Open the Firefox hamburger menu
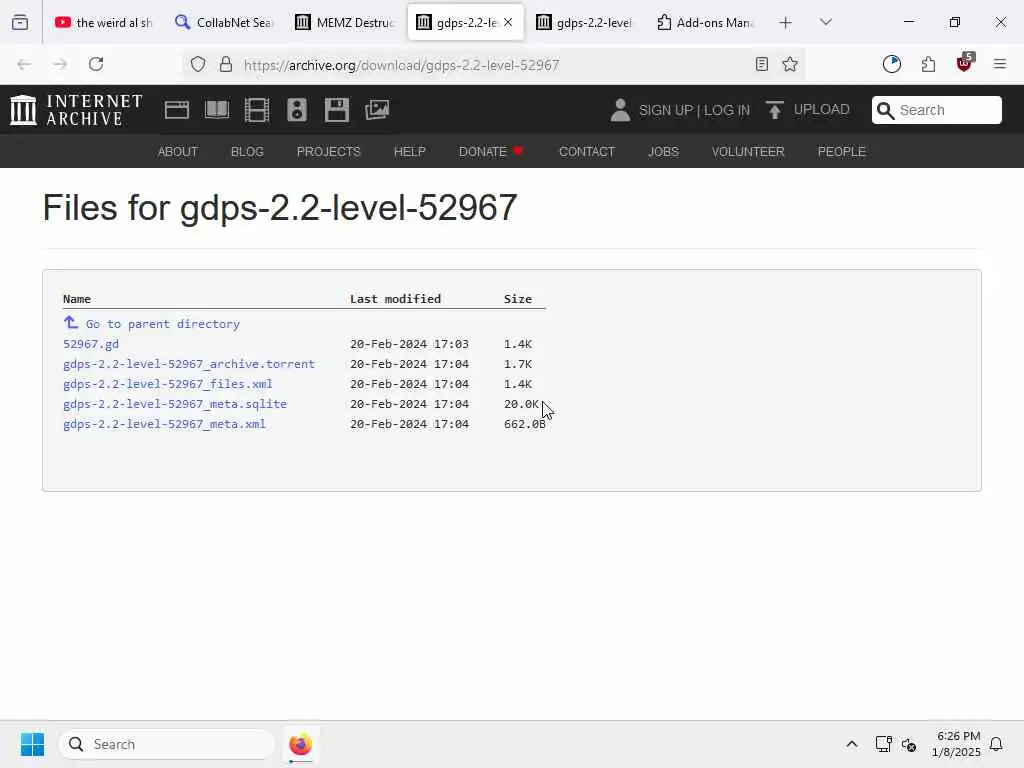Screen dimensions: 1024x768 point(1000,64)
